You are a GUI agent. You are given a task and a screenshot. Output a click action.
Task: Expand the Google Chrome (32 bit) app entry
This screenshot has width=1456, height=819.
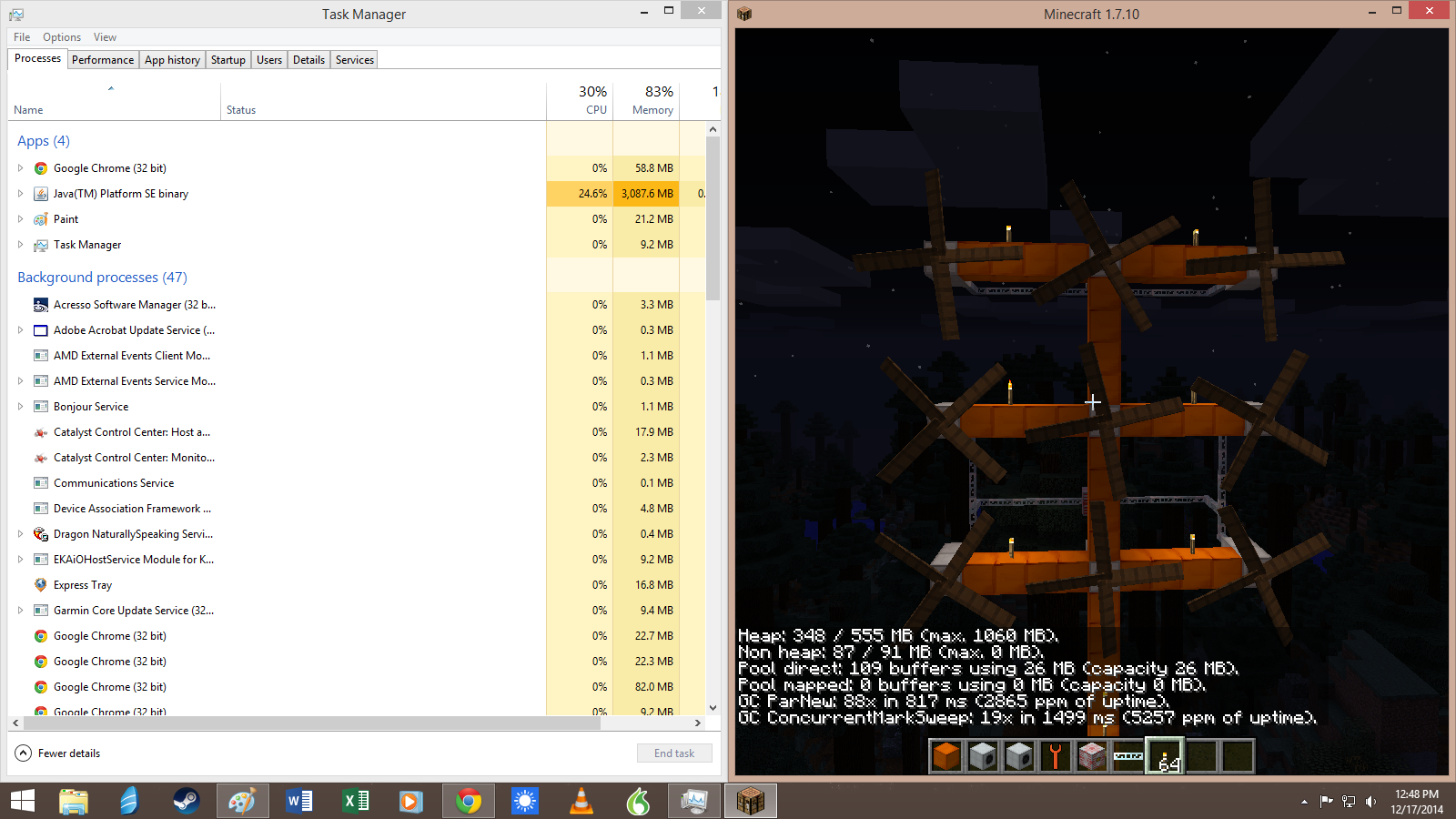tap(20, 168)
